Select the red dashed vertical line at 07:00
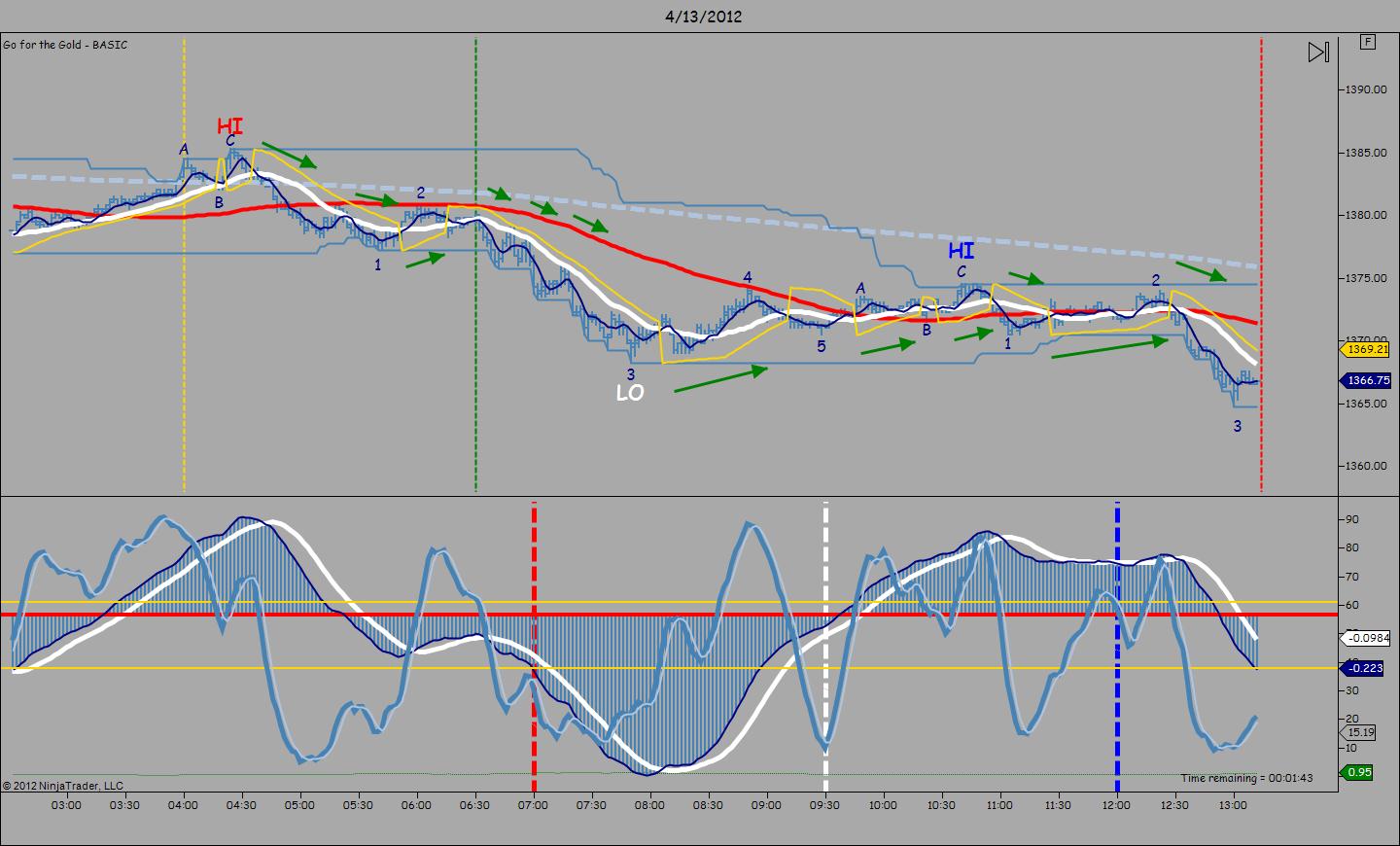 534,648
